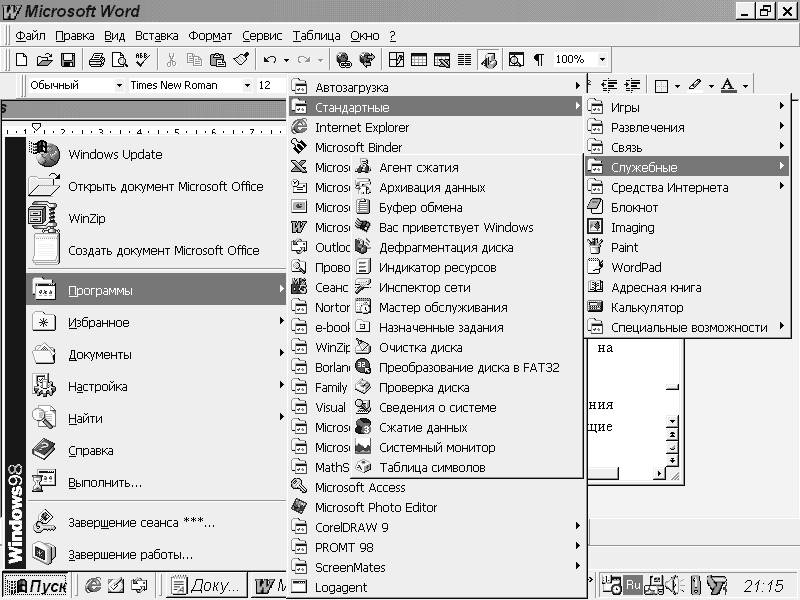
Task: Click the Paste clipboard icon
Action: coord(218,60)
